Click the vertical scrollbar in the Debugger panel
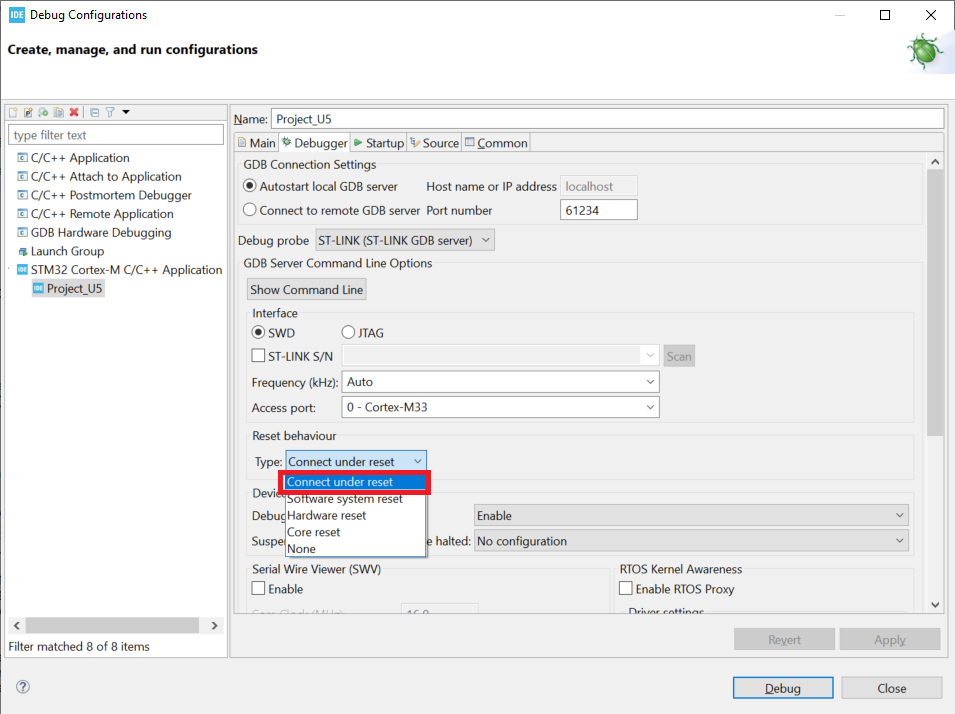Image resolution: width=955 pixels, height=714 pixels. click(935, 303)
